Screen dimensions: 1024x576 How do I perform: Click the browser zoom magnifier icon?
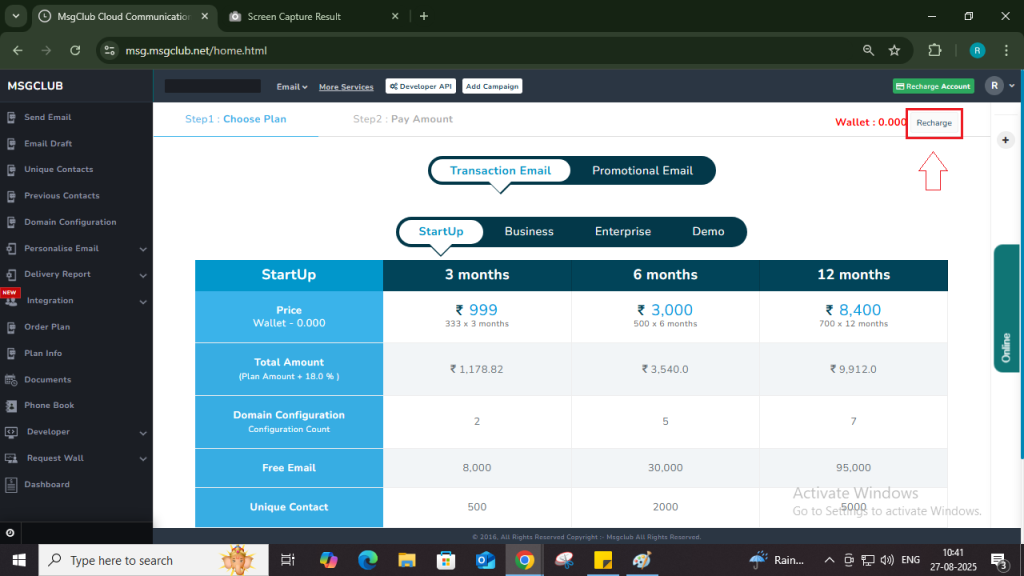coord(868,50)
